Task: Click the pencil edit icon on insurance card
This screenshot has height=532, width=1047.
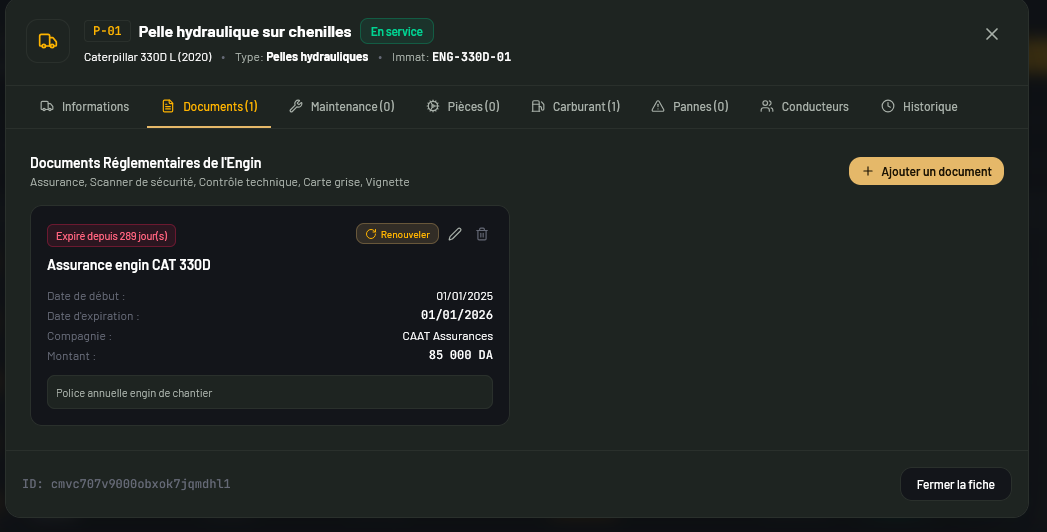Action: point(455,234)
